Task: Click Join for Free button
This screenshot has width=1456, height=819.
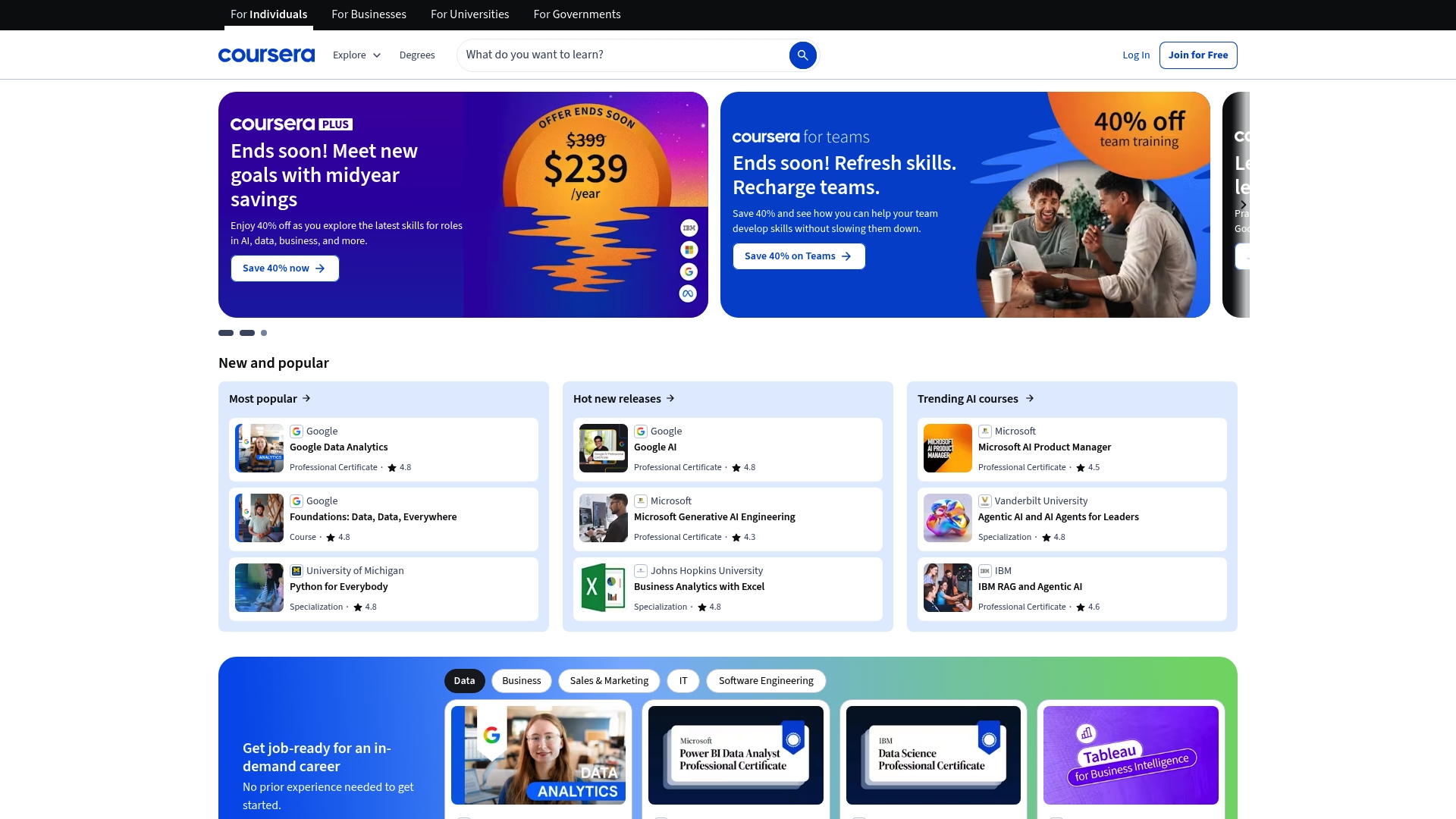Action: coord(1198,55)
